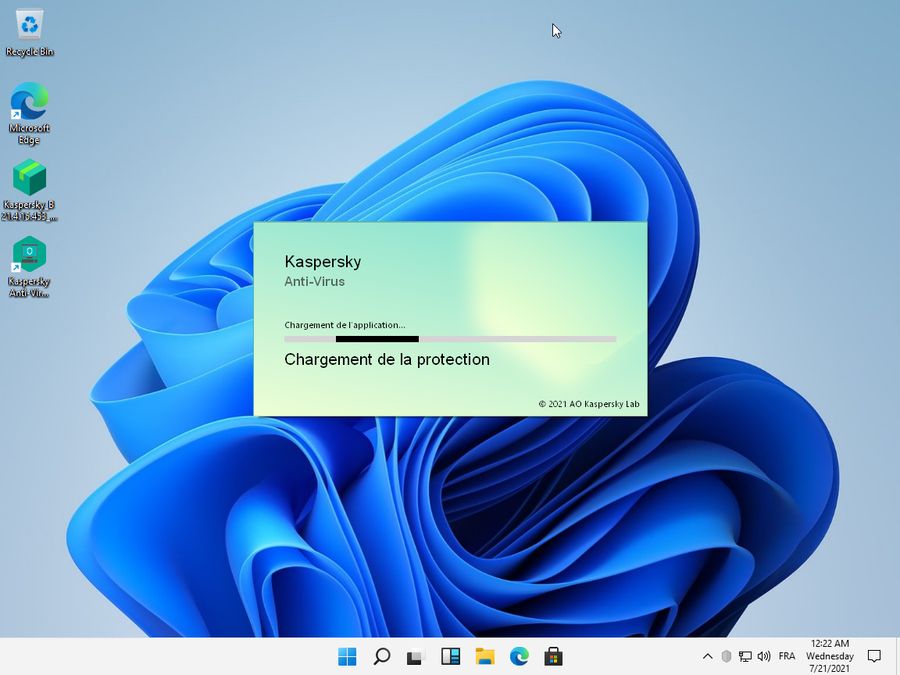Screen dimensions: 900x675
Task: Open Microsoft Store from the taskbar
Action: 552,657
